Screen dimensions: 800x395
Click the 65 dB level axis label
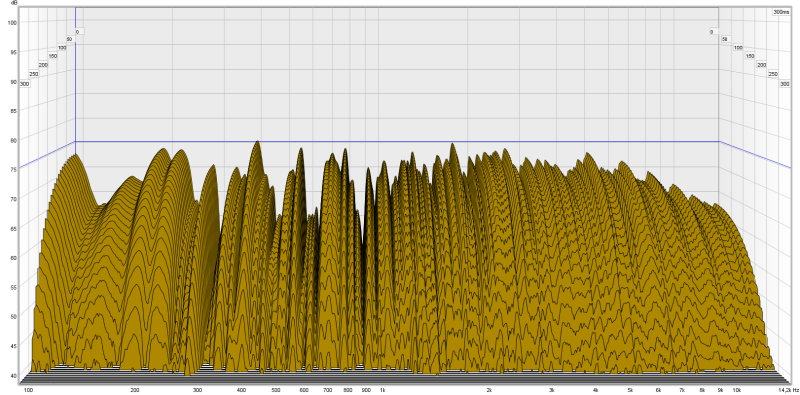[x=14, y=229]
